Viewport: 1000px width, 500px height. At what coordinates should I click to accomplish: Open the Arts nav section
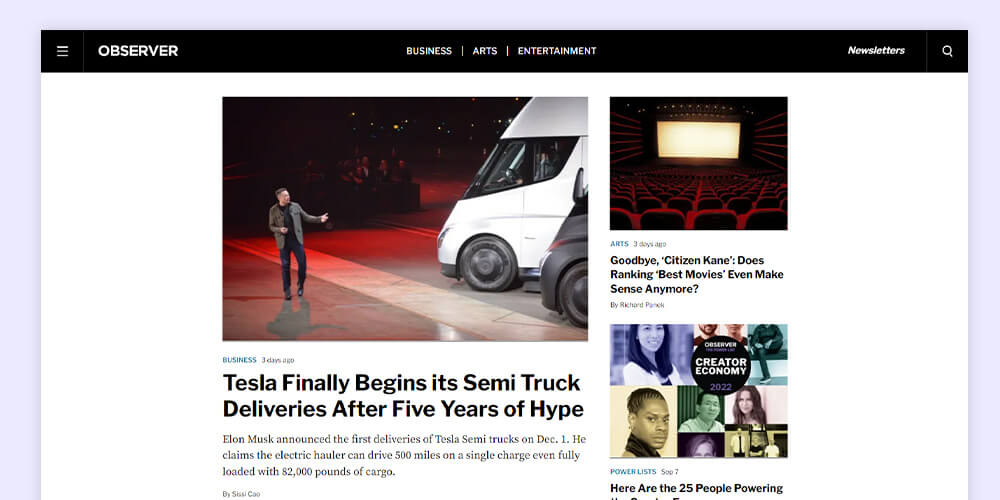(485, 51)
